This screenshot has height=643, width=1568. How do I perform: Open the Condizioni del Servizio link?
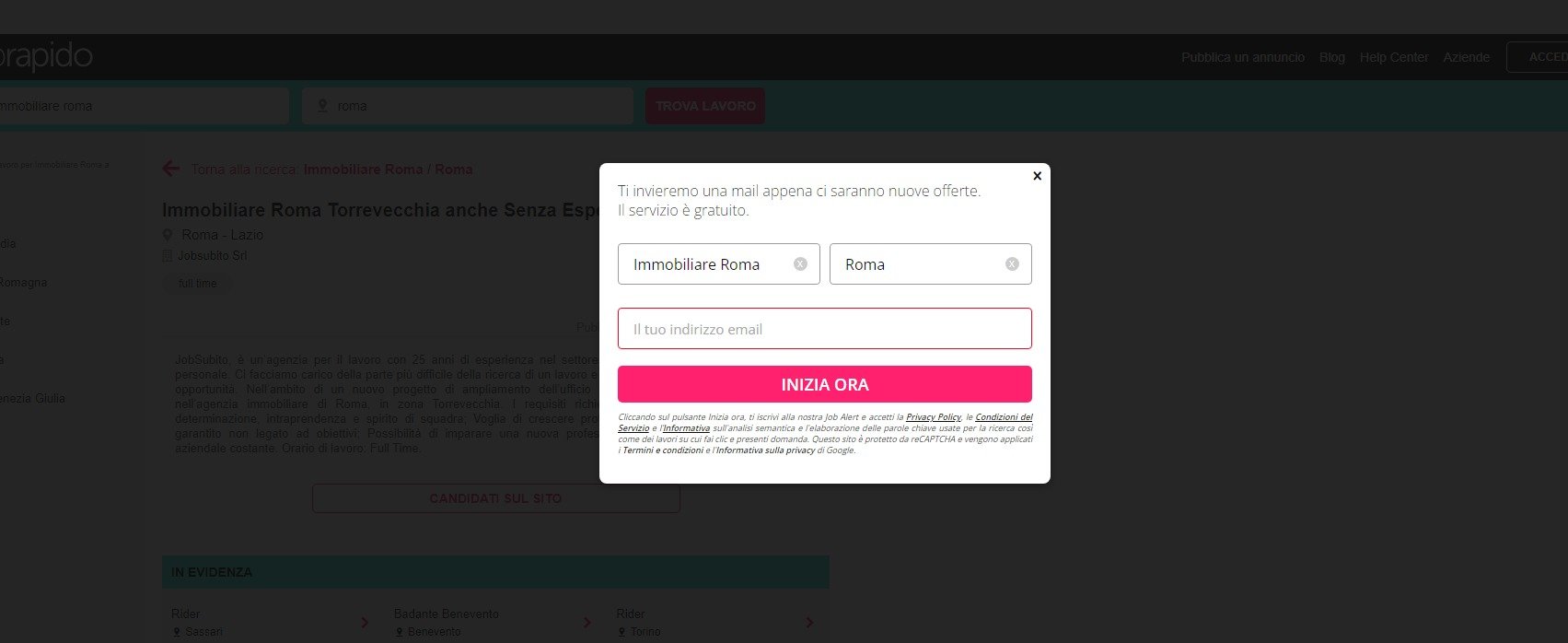click(x=1003, y=417)
